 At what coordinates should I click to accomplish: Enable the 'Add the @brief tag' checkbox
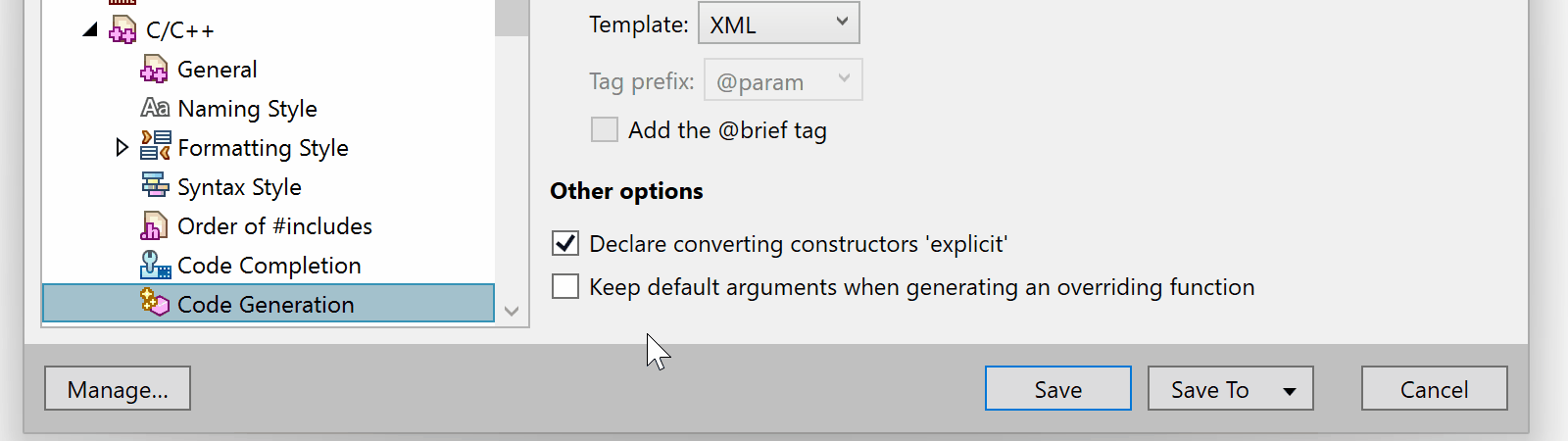coord(605,129)
